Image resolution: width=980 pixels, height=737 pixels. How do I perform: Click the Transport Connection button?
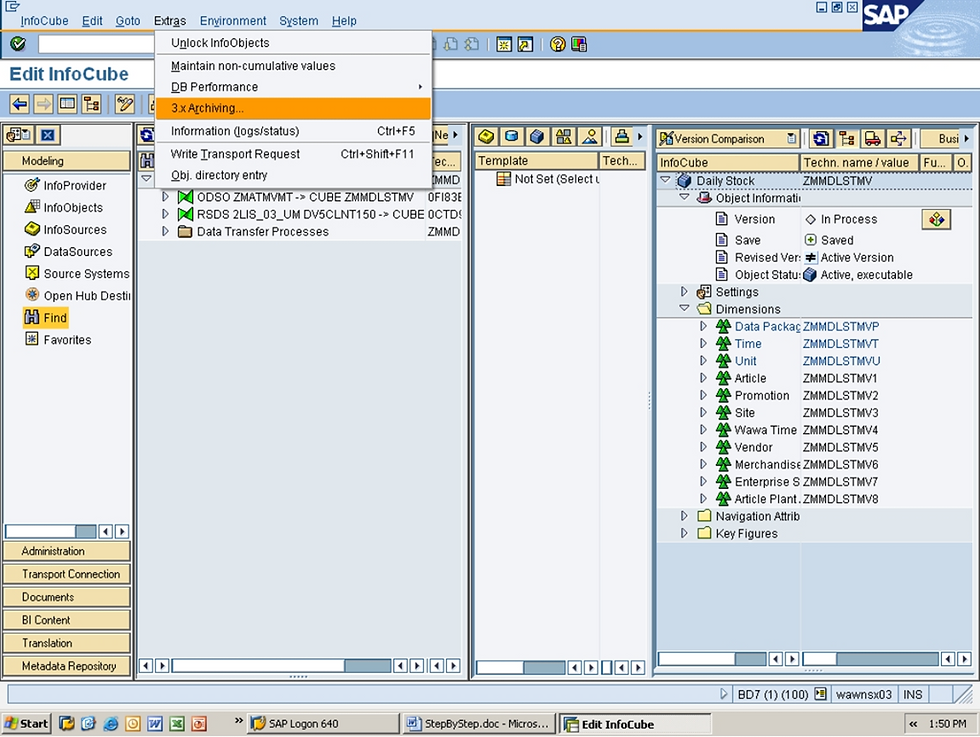[x=67, y=574]
